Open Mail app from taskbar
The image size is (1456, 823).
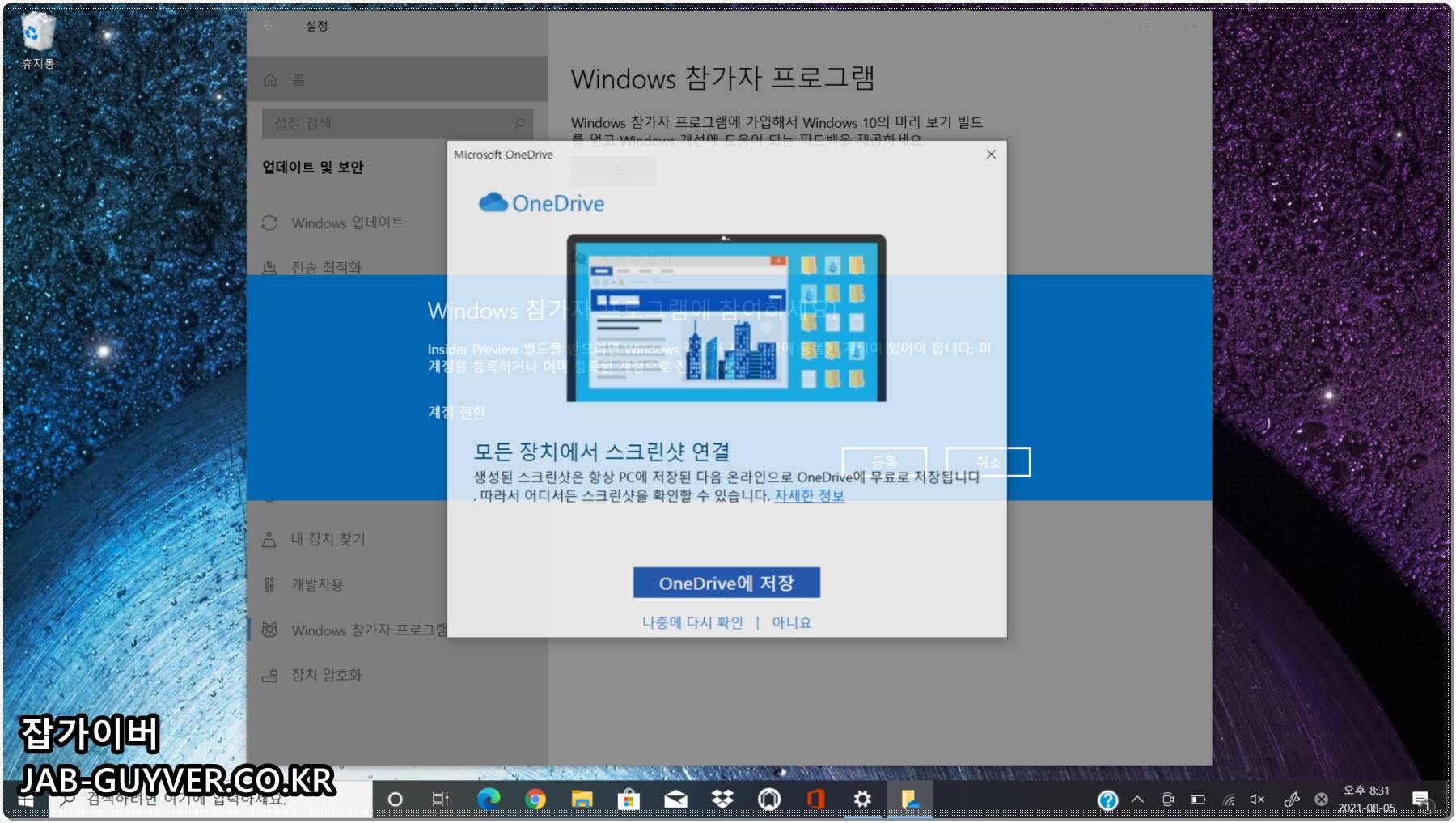[x=675, y=800]
